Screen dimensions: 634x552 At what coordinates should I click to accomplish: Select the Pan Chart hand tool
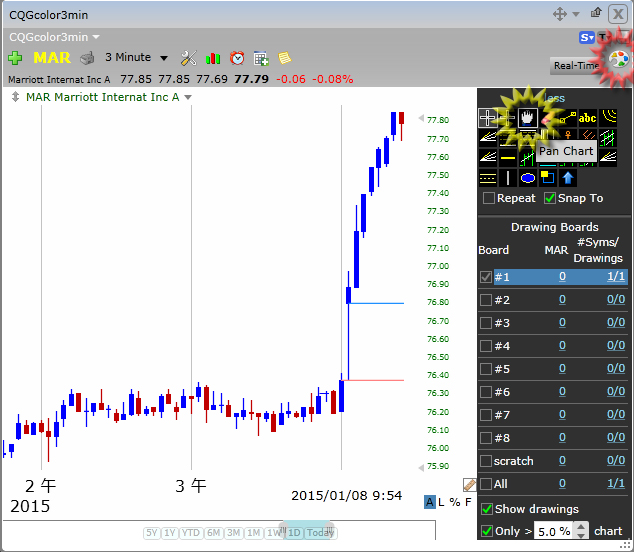pyautogui.click(x=528, y=118)
